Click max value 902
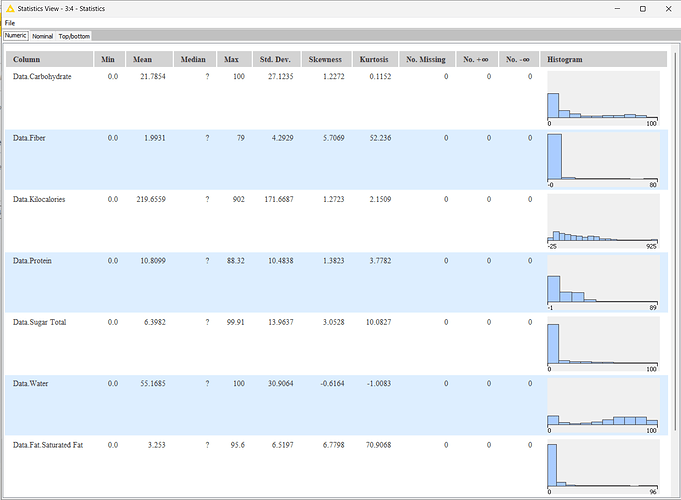This screenshot has height=500, width=681. click(238, 199)
